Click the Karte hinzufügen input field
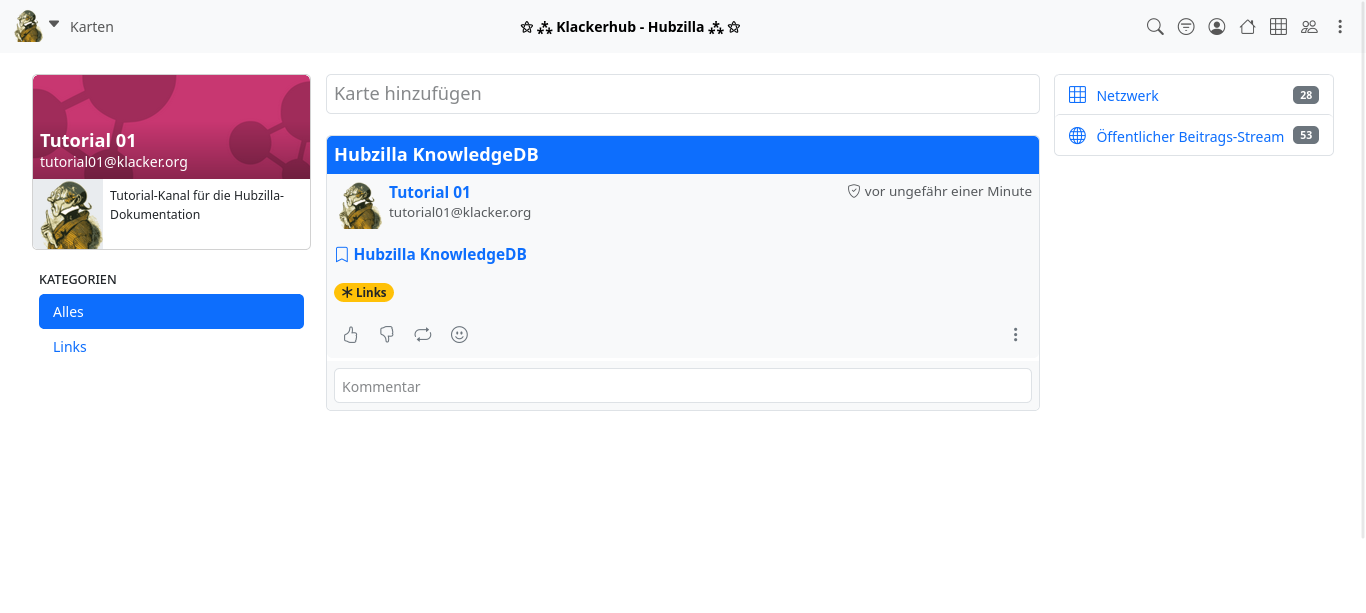The width and height of the screenshot is (1366, 613). [682, 94]
